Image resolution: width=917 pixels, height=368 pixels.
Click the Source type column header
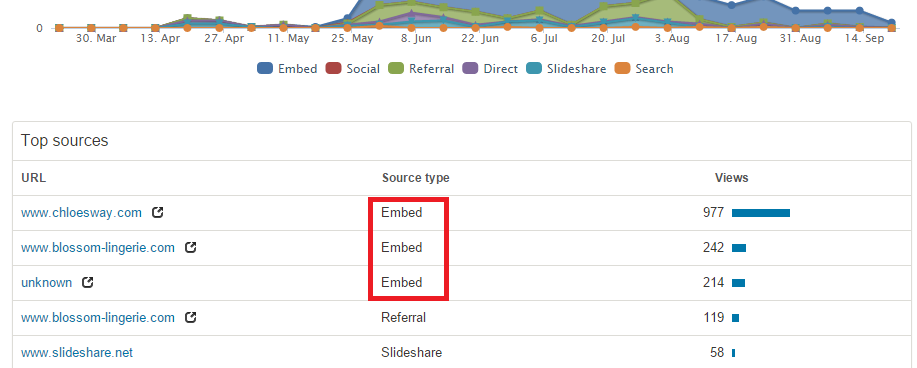coord(416,178)
